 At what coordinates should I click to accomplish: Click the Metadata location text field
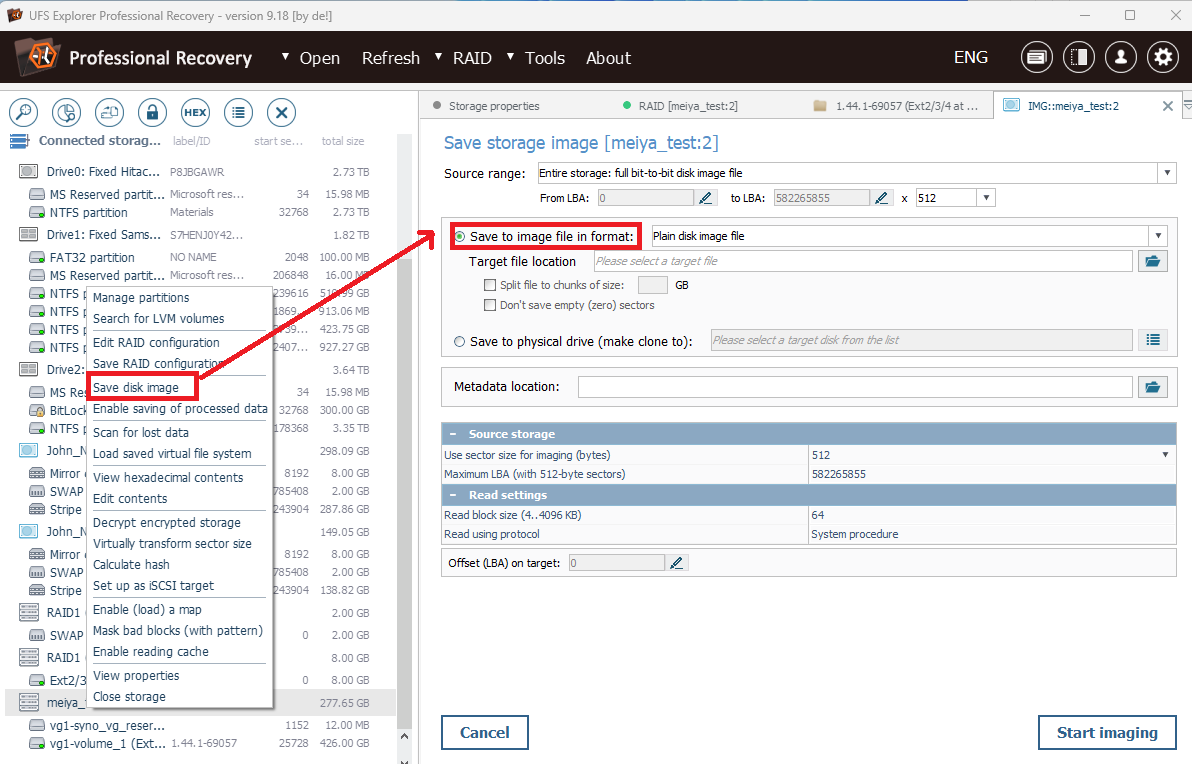pos(855,387)
